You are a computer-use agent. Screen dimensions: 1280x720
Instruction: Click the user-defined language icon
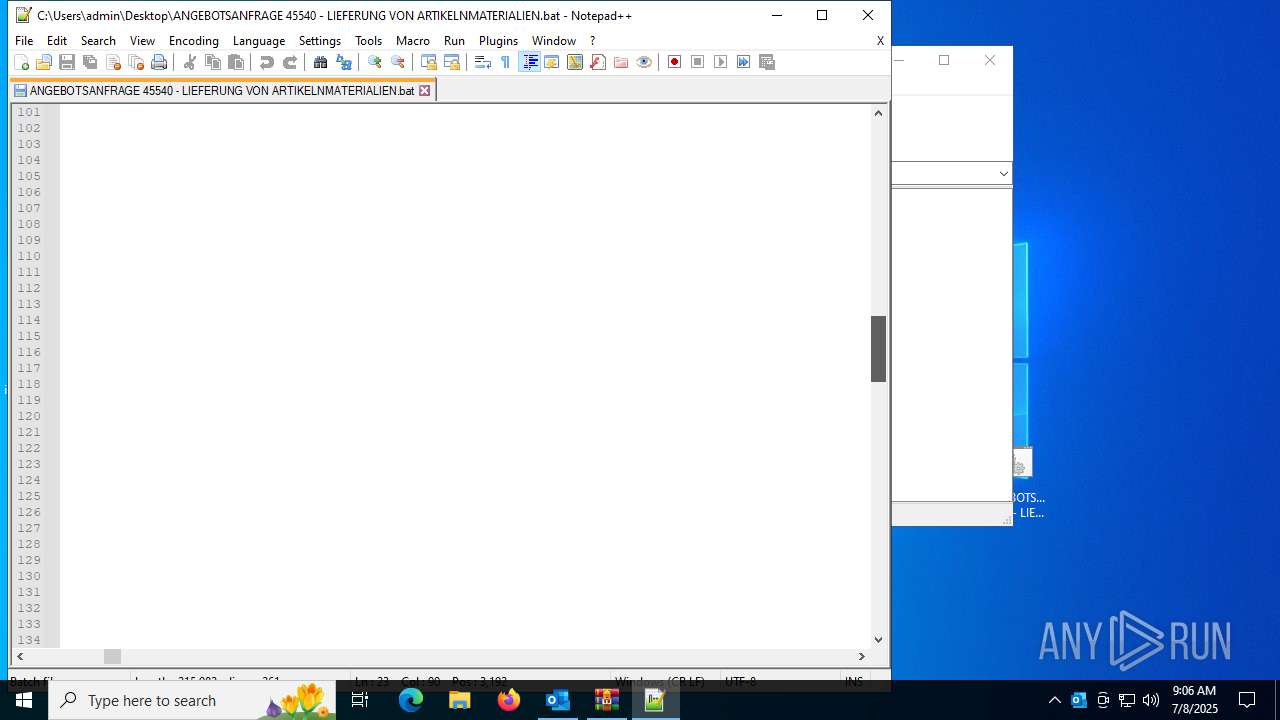tap(552, 62)
